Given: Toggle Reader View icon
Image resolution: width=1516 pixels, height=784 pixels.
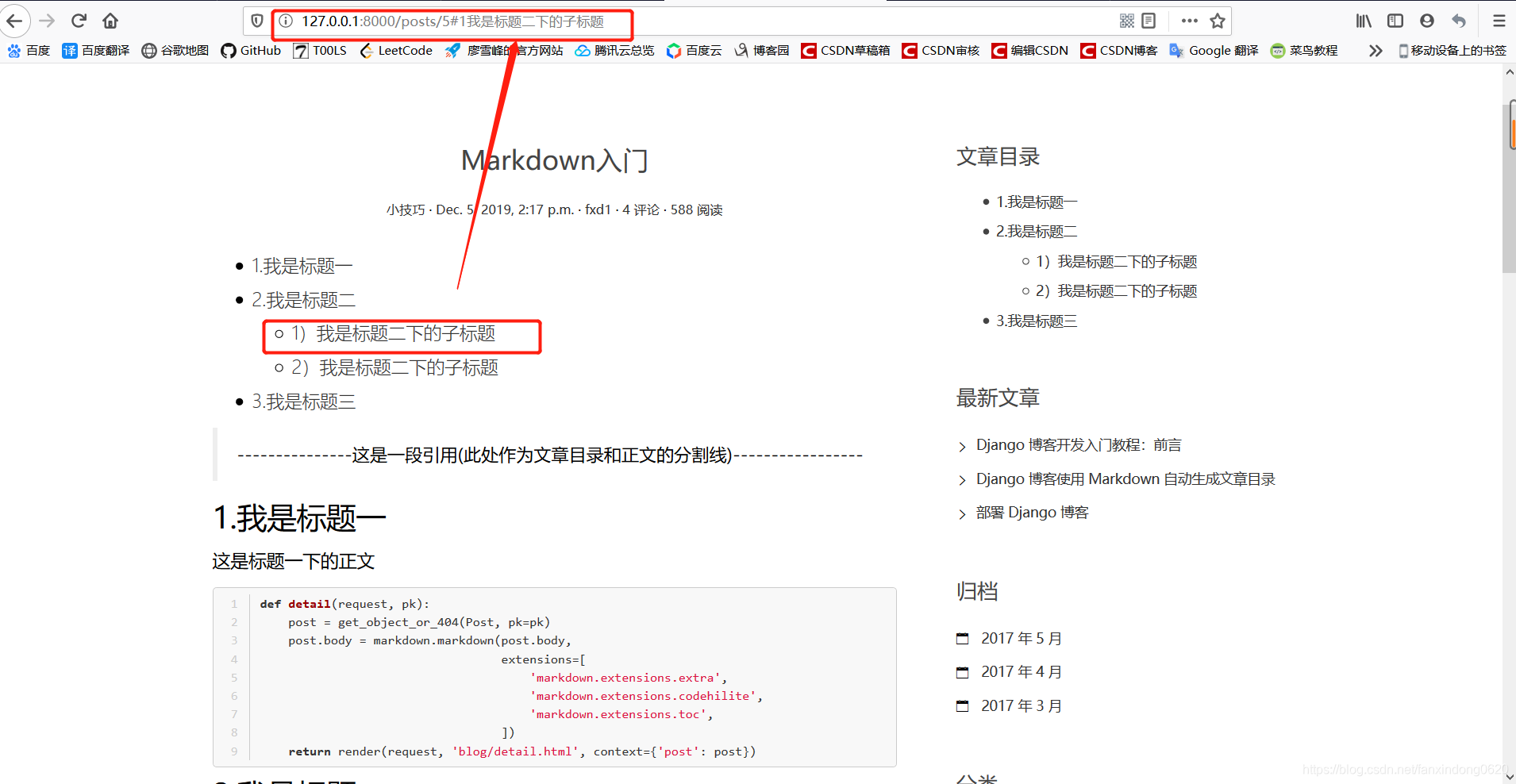Looking at the screenshot, I should (x=1149, y=21).
